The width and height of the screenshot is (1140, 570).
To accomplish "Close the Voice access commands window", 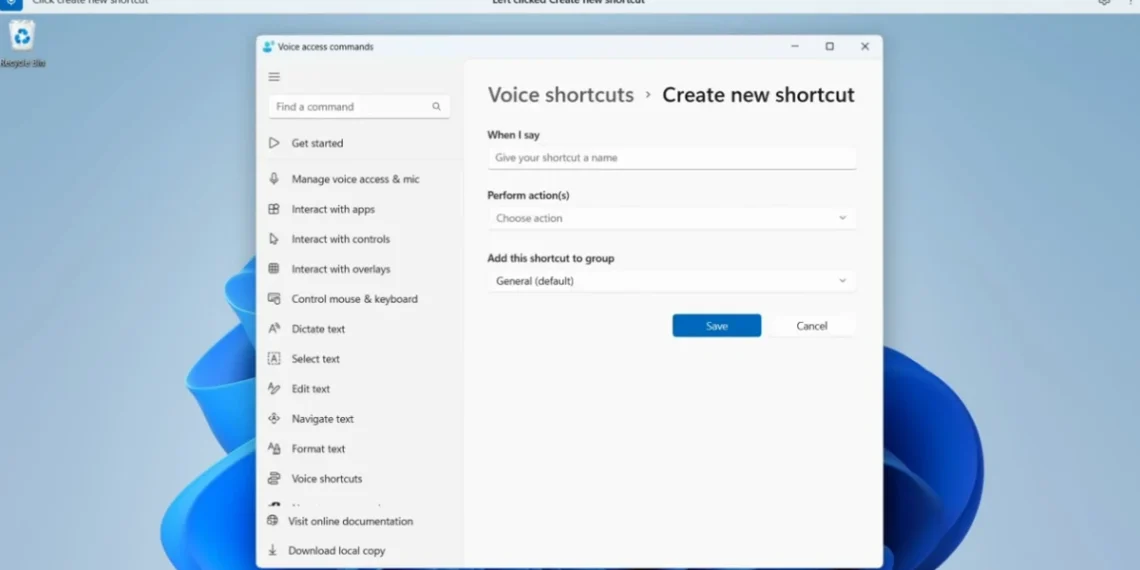I will tap(864, 47).
